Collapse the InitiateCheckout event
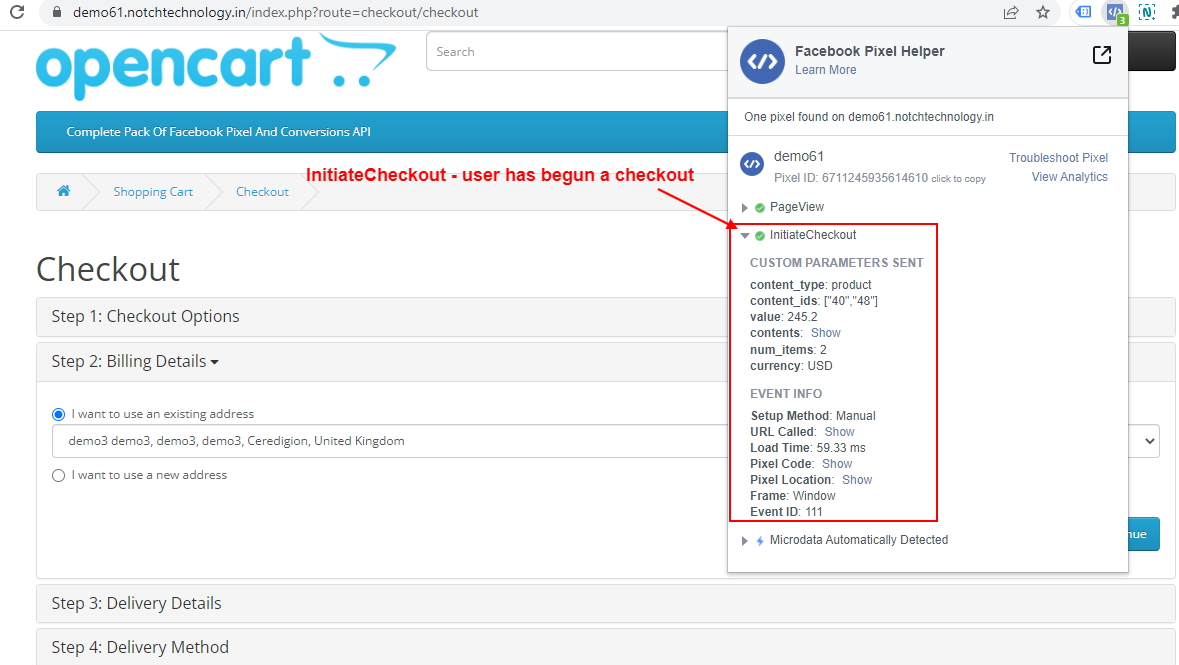The width and height of the screenshot is (1179, 665). [744, 235]
